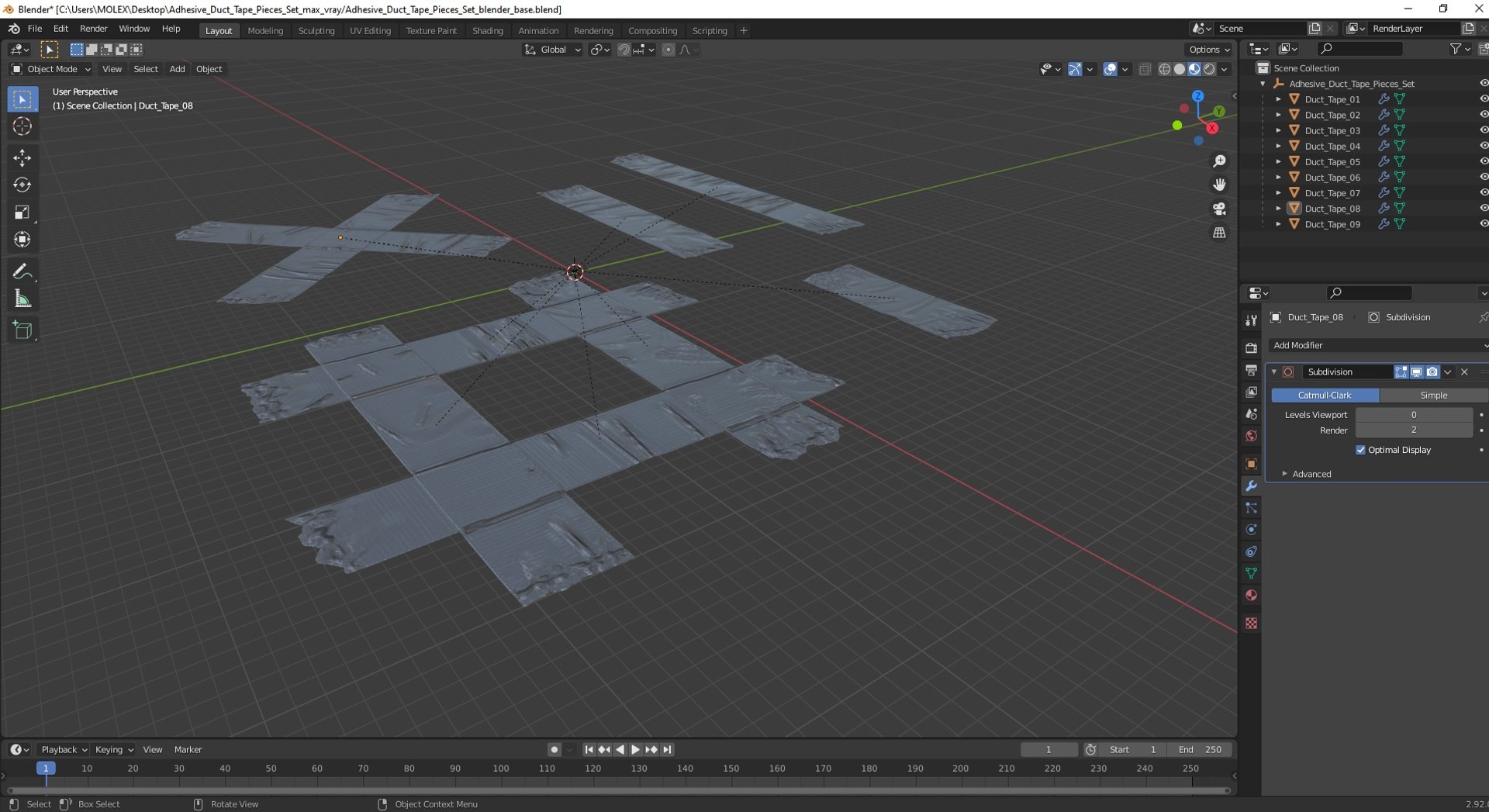Remove the Subdivision modifier
Viewport: 1489px width, 812px height.
click(x=1464, y=372)
